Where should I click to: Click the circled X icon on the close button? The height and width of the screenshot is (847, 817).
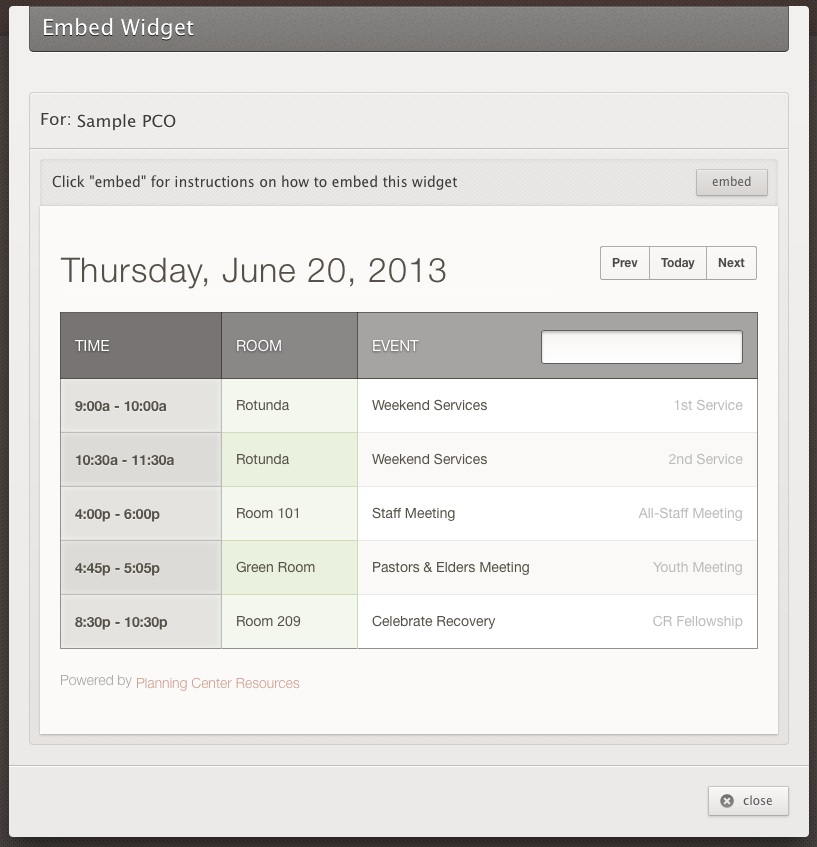[727, 800]
